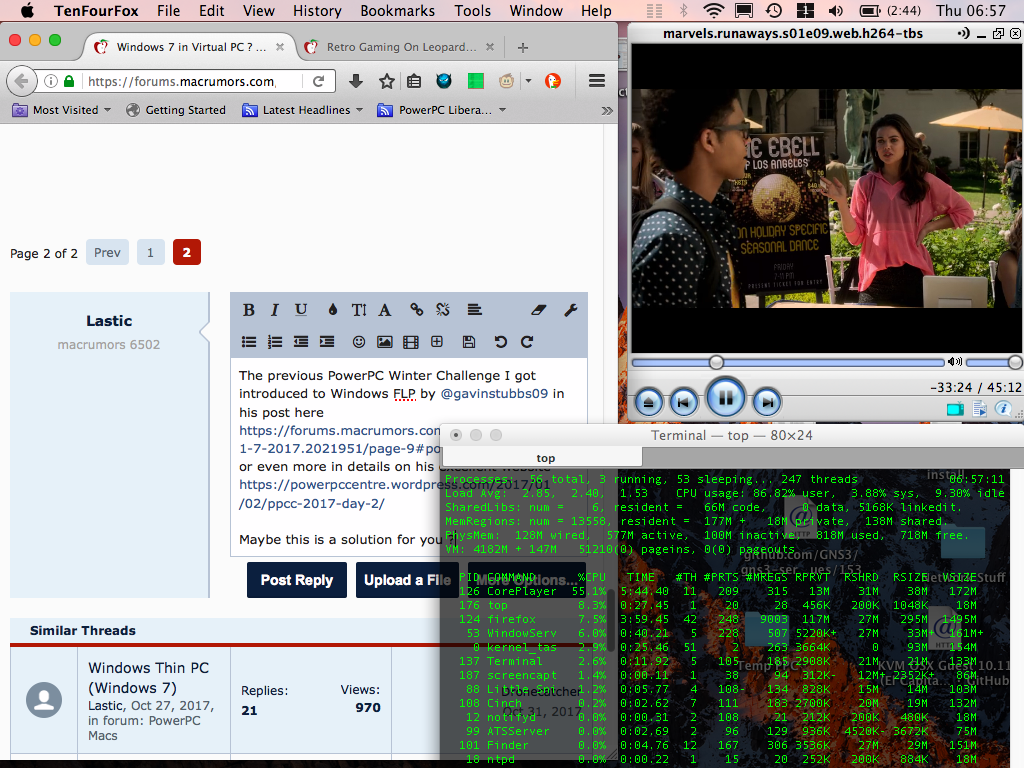Open insert plus-box menu in editor

coord(437,342)
